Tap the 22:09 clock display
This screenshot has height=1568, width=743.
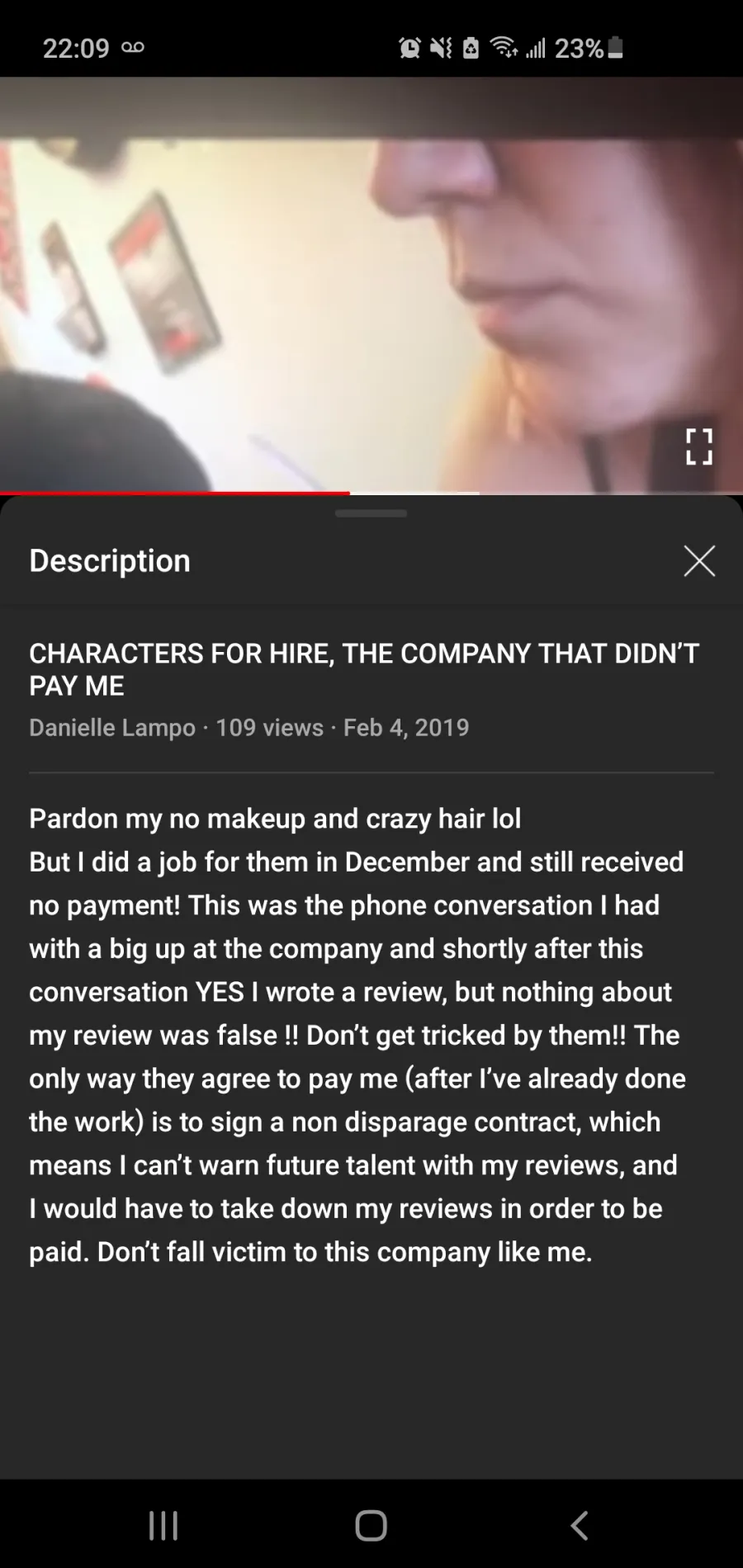pyautogui.click(x=76, y=48)
